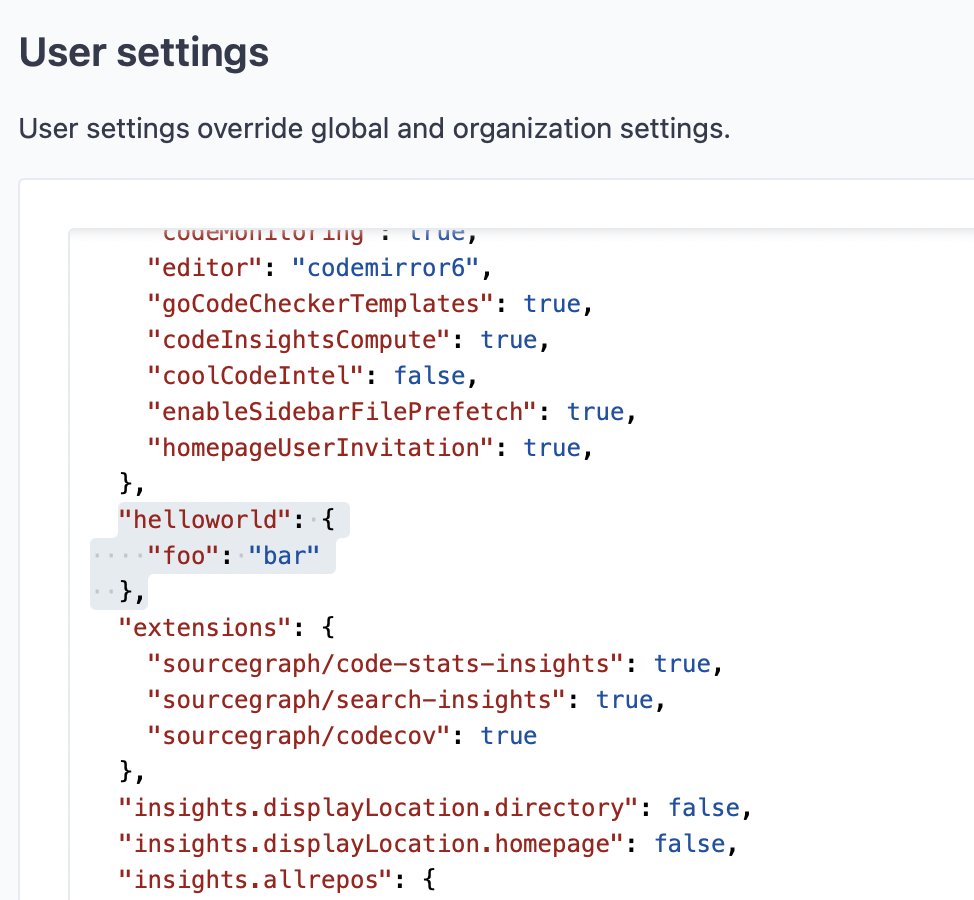The width and height of the screenshot is (974, 900).
Task: Click the closing brace after "foo": "bar"
Action: click(125, 592)
